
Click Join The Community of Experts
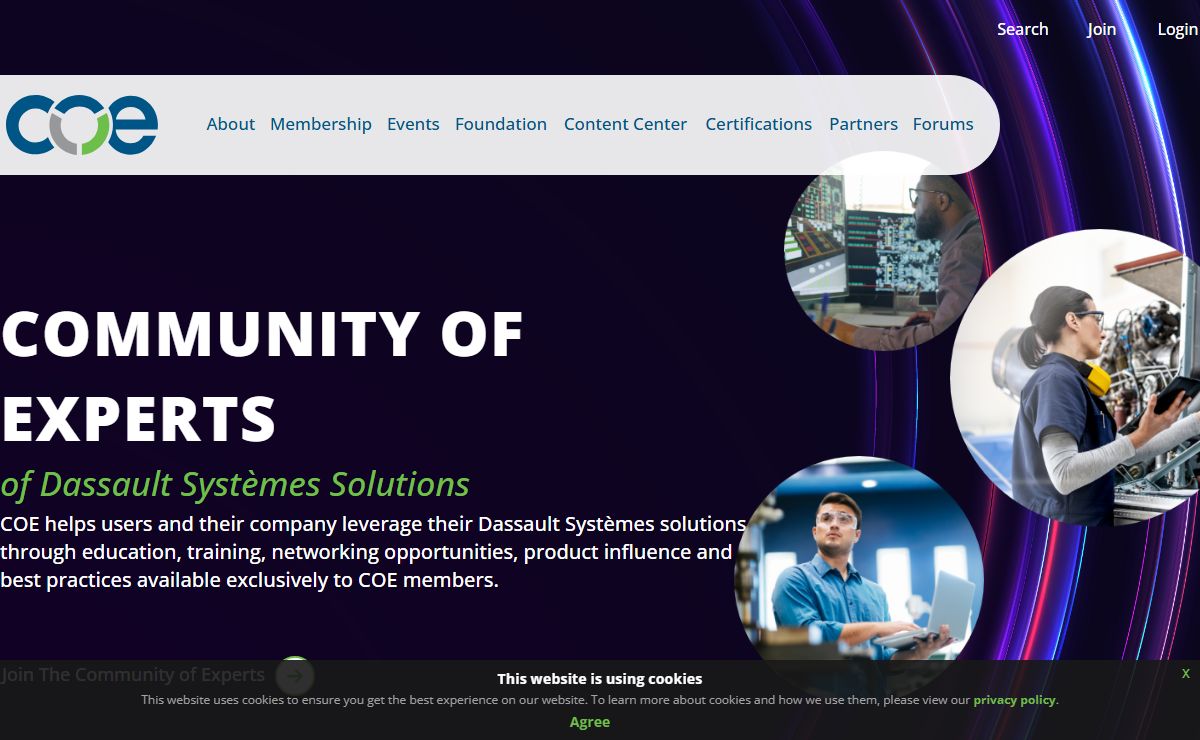click(x=133, y=675)
